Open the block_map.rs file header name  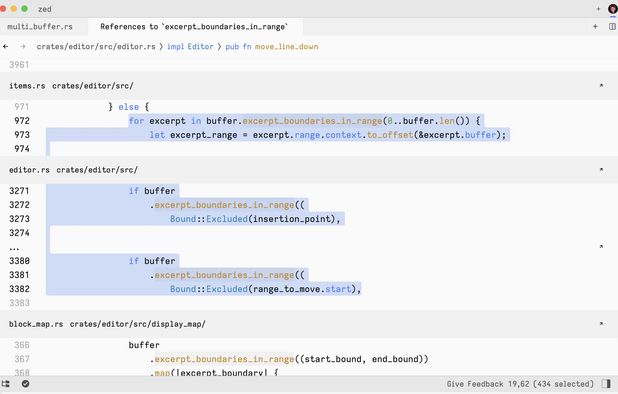(x=36, y=324)
